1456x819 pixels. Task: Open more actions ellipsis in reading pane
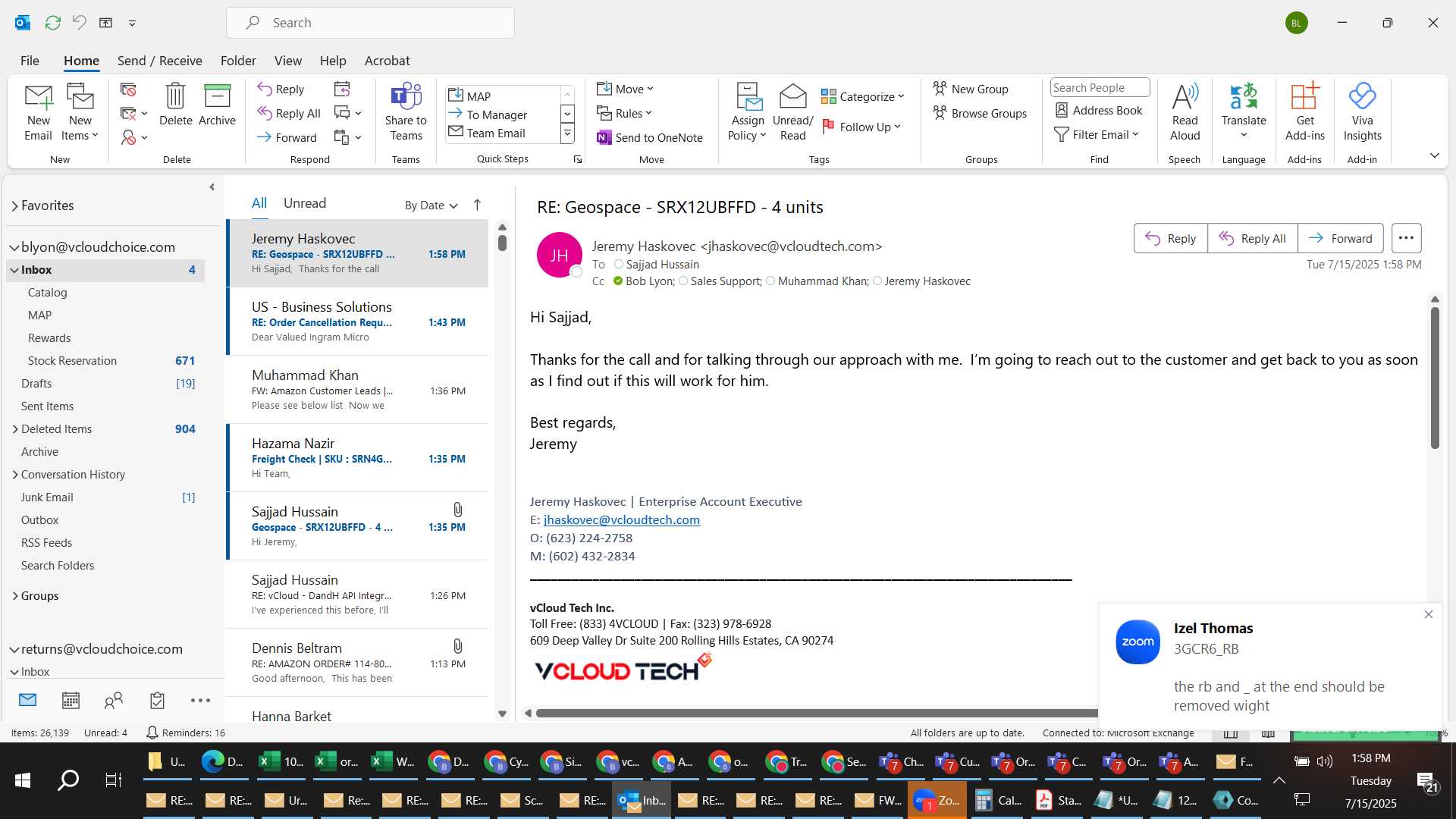click(x=1406, y=238)
